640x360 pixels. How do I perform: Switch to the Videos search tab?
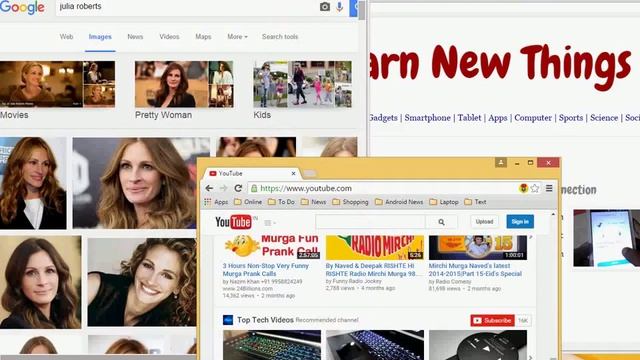[x=169, y=37]
